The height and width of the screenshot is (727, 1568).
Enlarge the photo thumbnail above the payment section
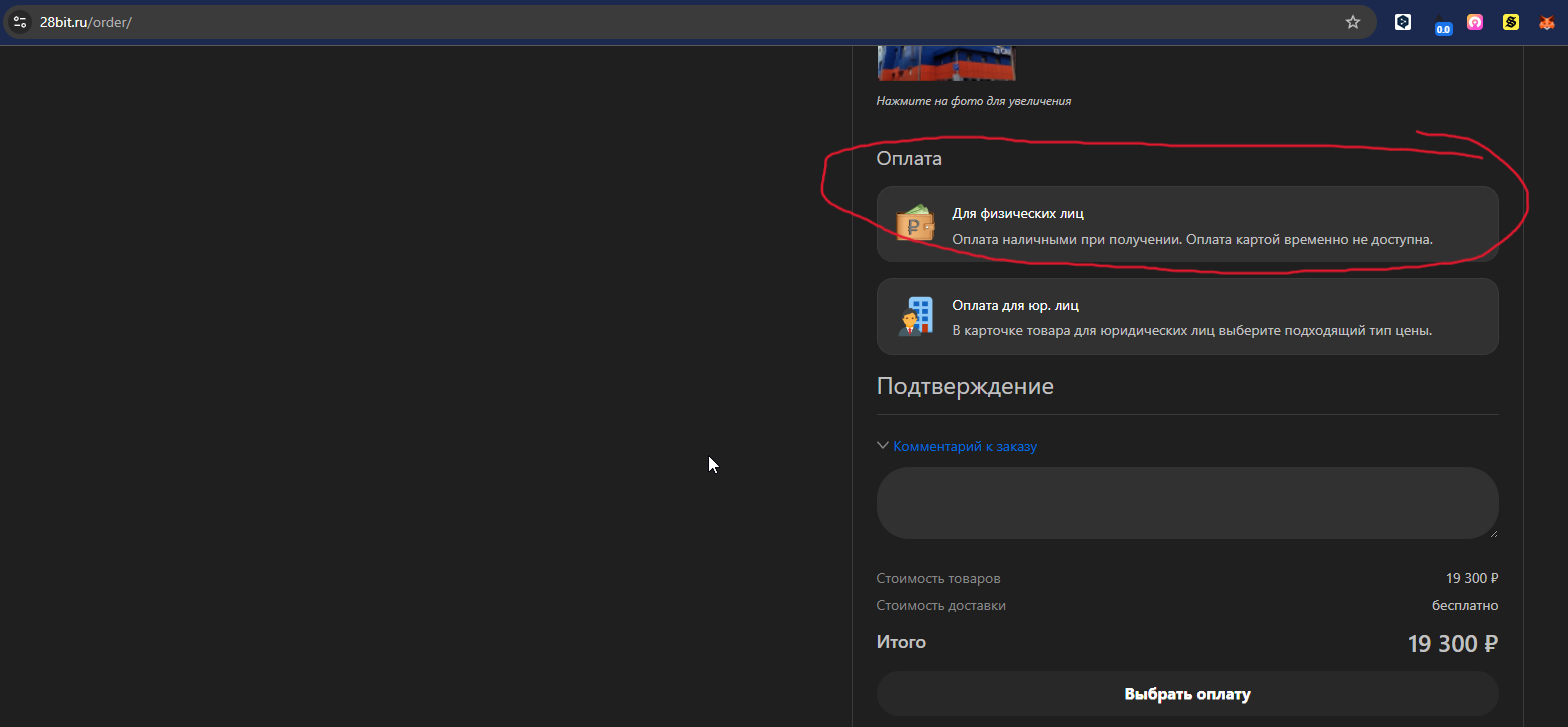coord(946,62)
